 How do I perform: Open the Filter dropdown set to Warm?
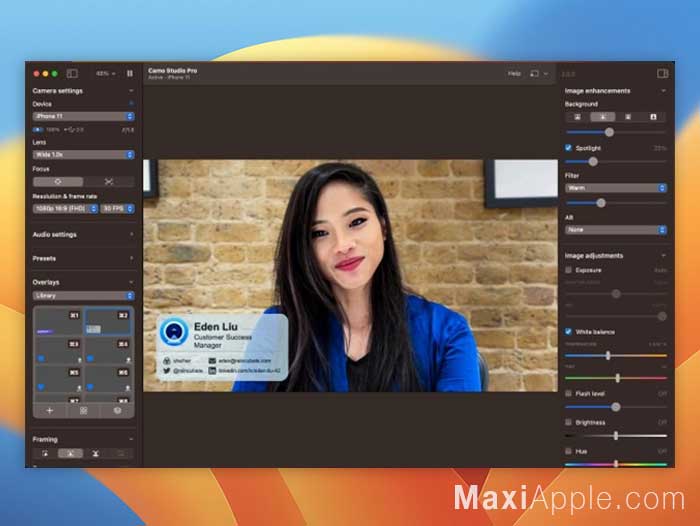616,188
